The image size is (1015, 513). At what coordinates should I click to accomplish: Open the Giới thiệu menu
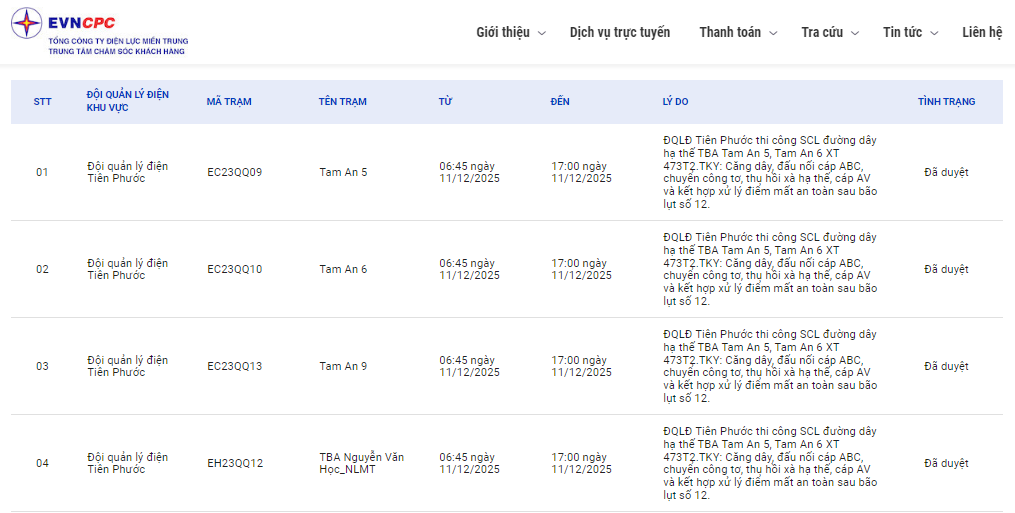[503, 32]
